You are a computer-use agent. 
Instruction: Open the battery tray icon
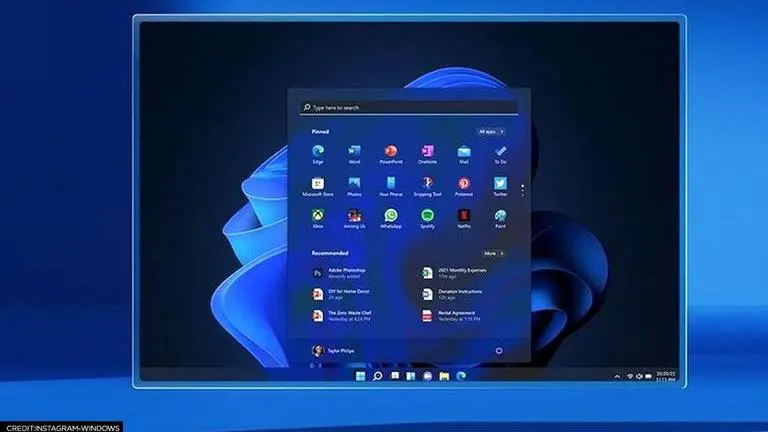pos(648,376)
